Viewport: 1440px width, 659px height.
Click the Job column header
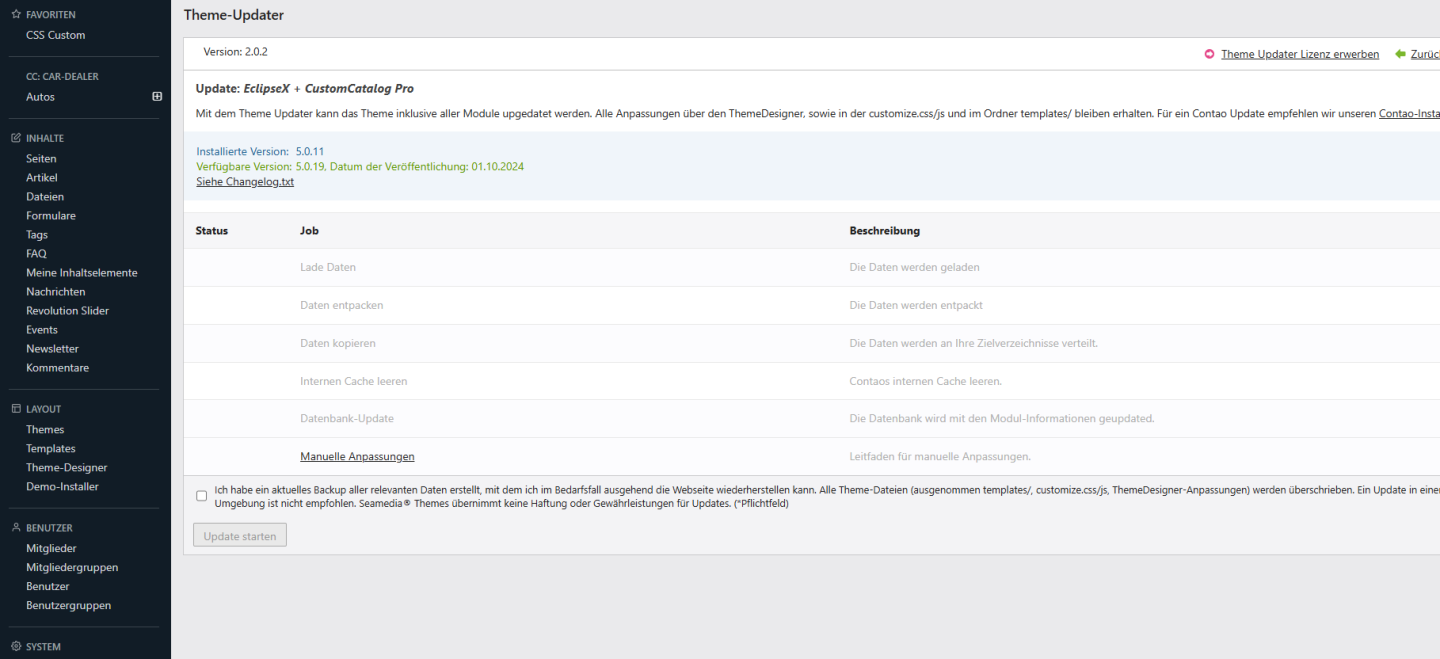point(309,231)
